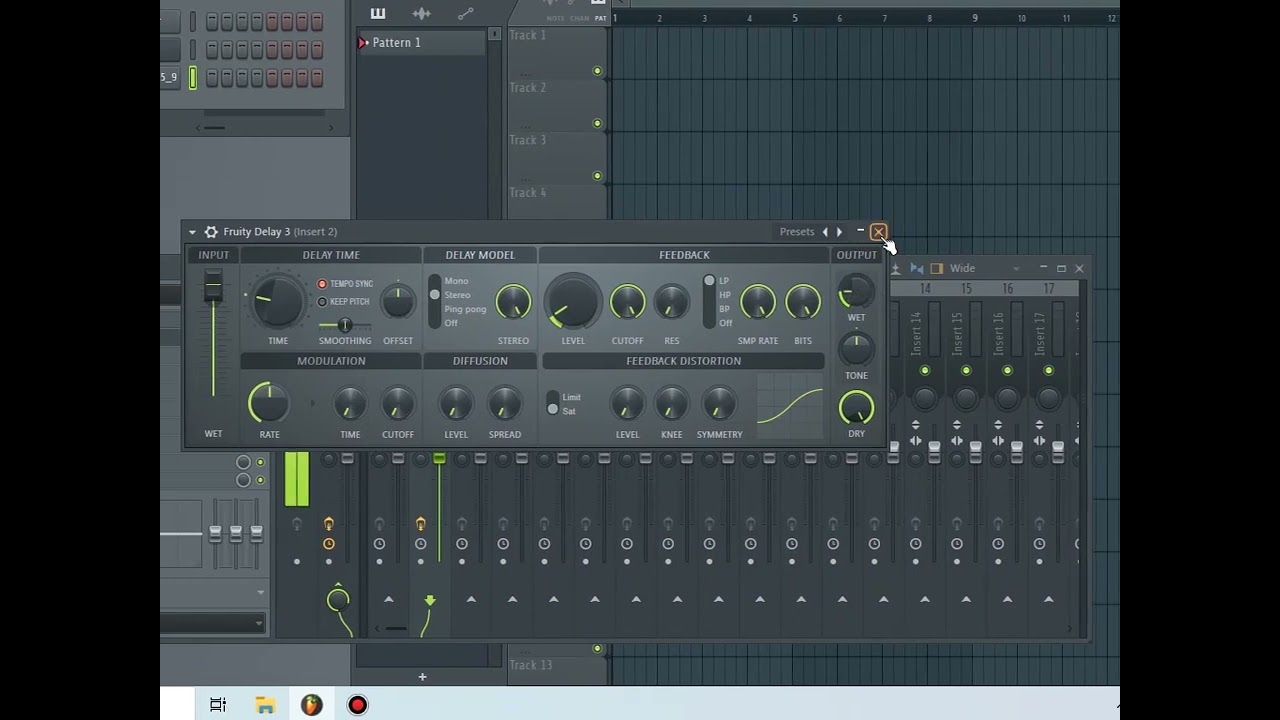Go to the next preset arrow
This screenshot has width=1280, height=720.
pyautogui.click(x=839, y=232)
